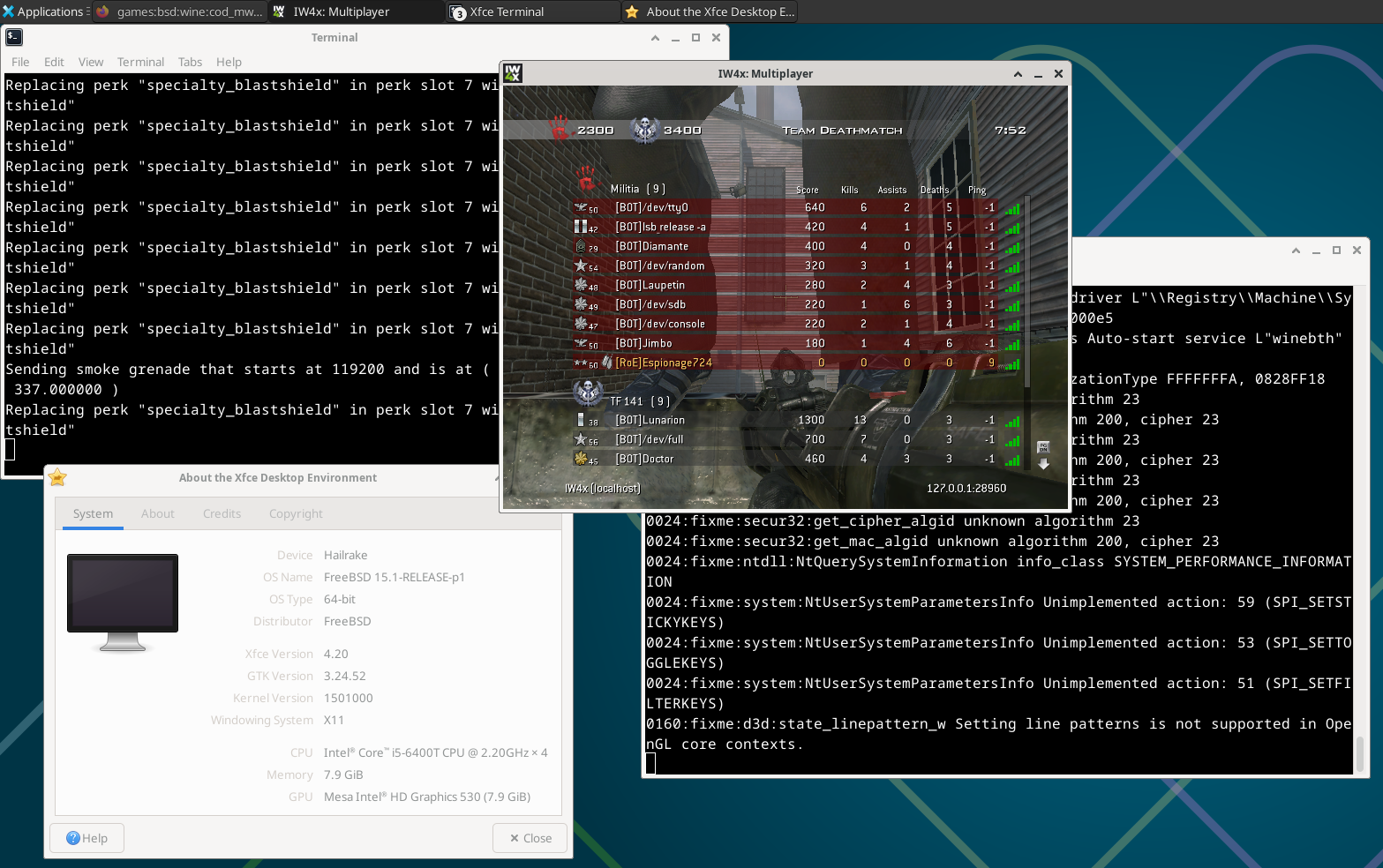1383x868 pixels.
Task: Click the 127.0.0.1:28960 server address text
Action: (x=966, y=488)
